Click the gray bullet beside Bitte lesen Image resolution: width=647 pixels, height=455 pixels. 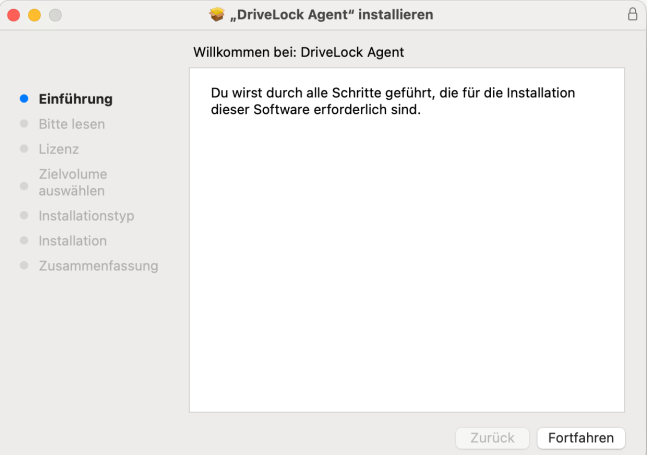click(24, 124)
